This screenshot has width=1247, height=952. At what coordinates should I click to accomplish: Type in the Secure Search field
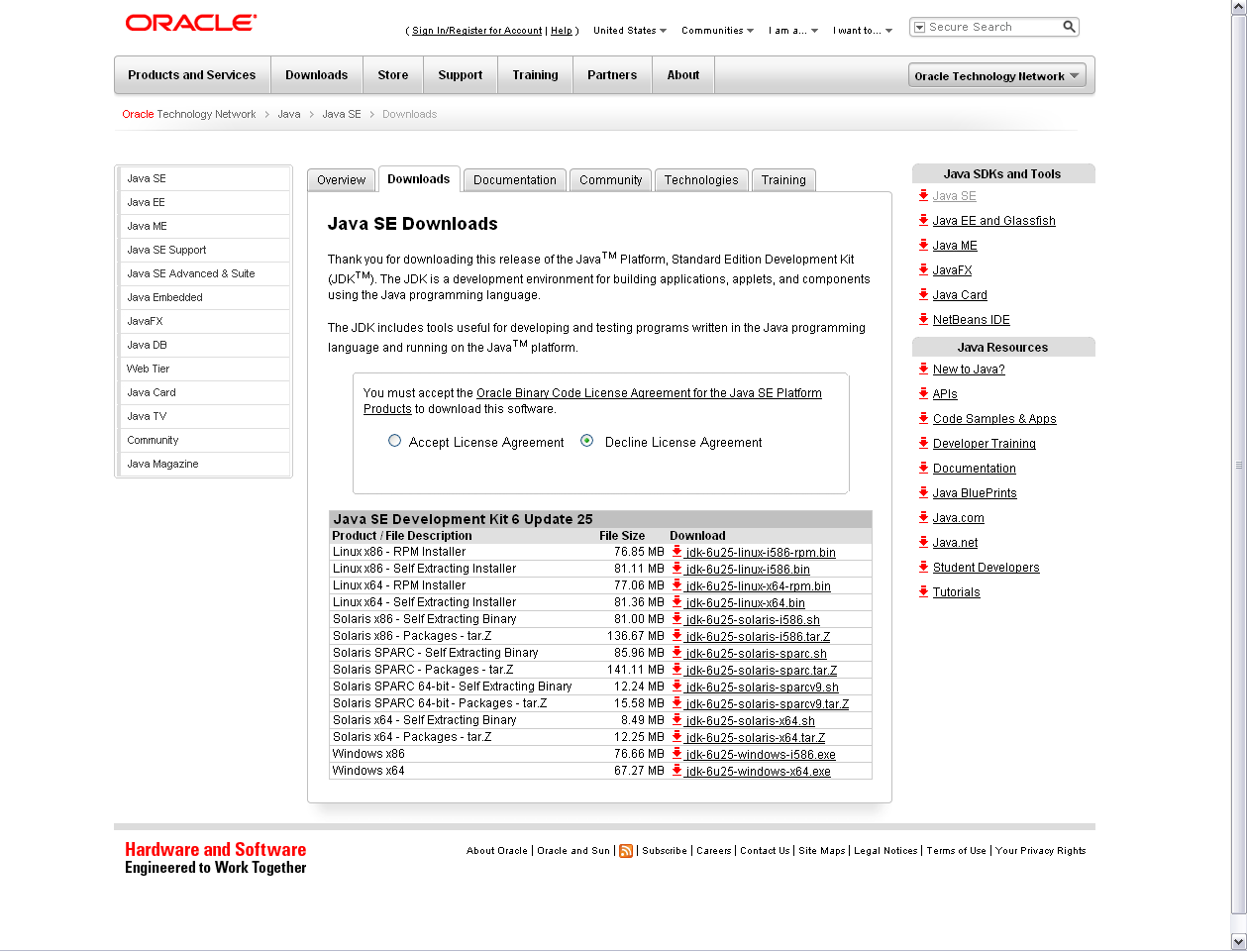pos(990,27)
